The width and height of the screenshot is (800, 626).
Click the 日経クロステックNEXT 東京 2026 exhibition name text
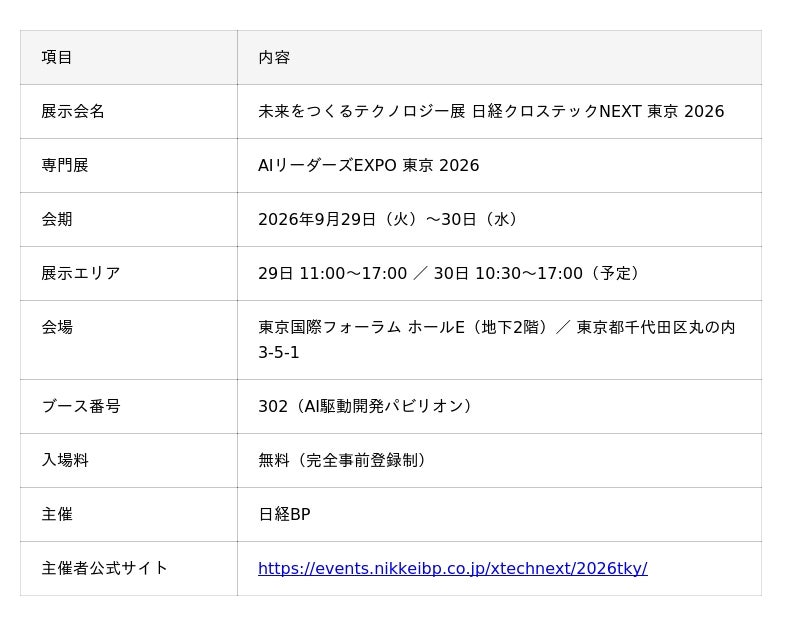pyautogui.click(x=598, y=111)
